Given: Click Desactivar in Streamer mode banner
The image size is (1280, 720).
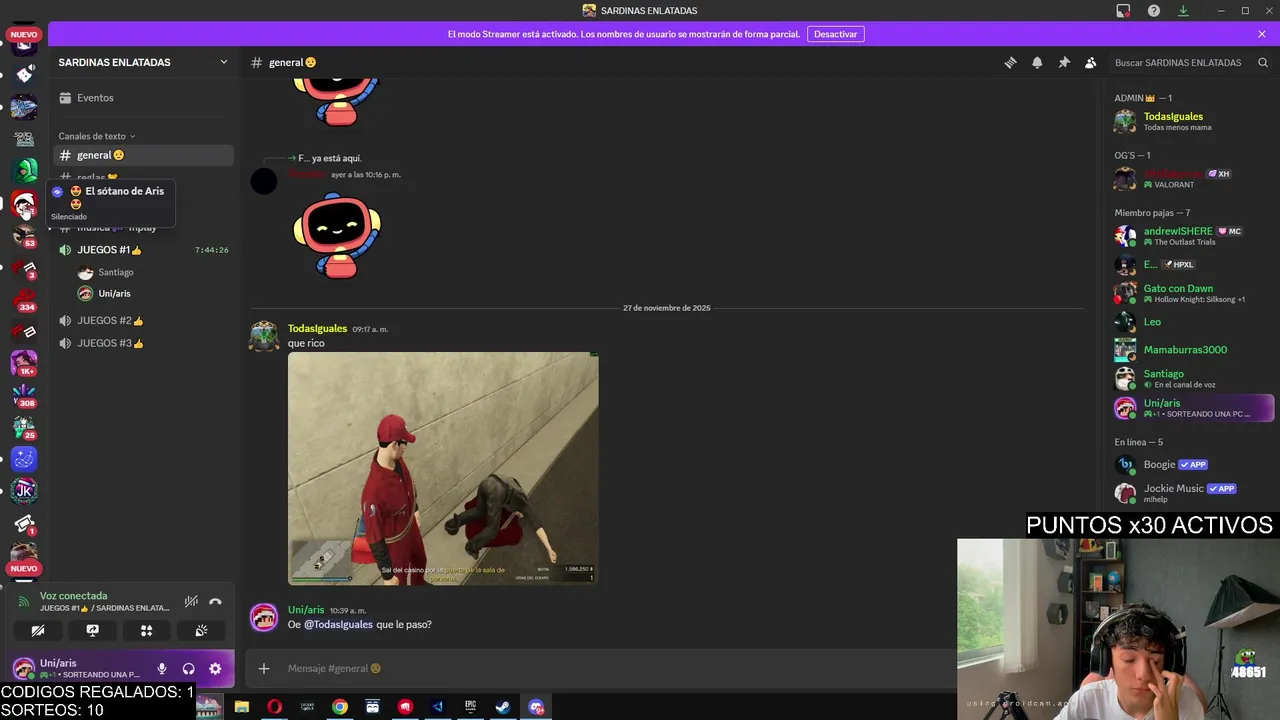Looking at the screenshot, I should tap(836, 34).
